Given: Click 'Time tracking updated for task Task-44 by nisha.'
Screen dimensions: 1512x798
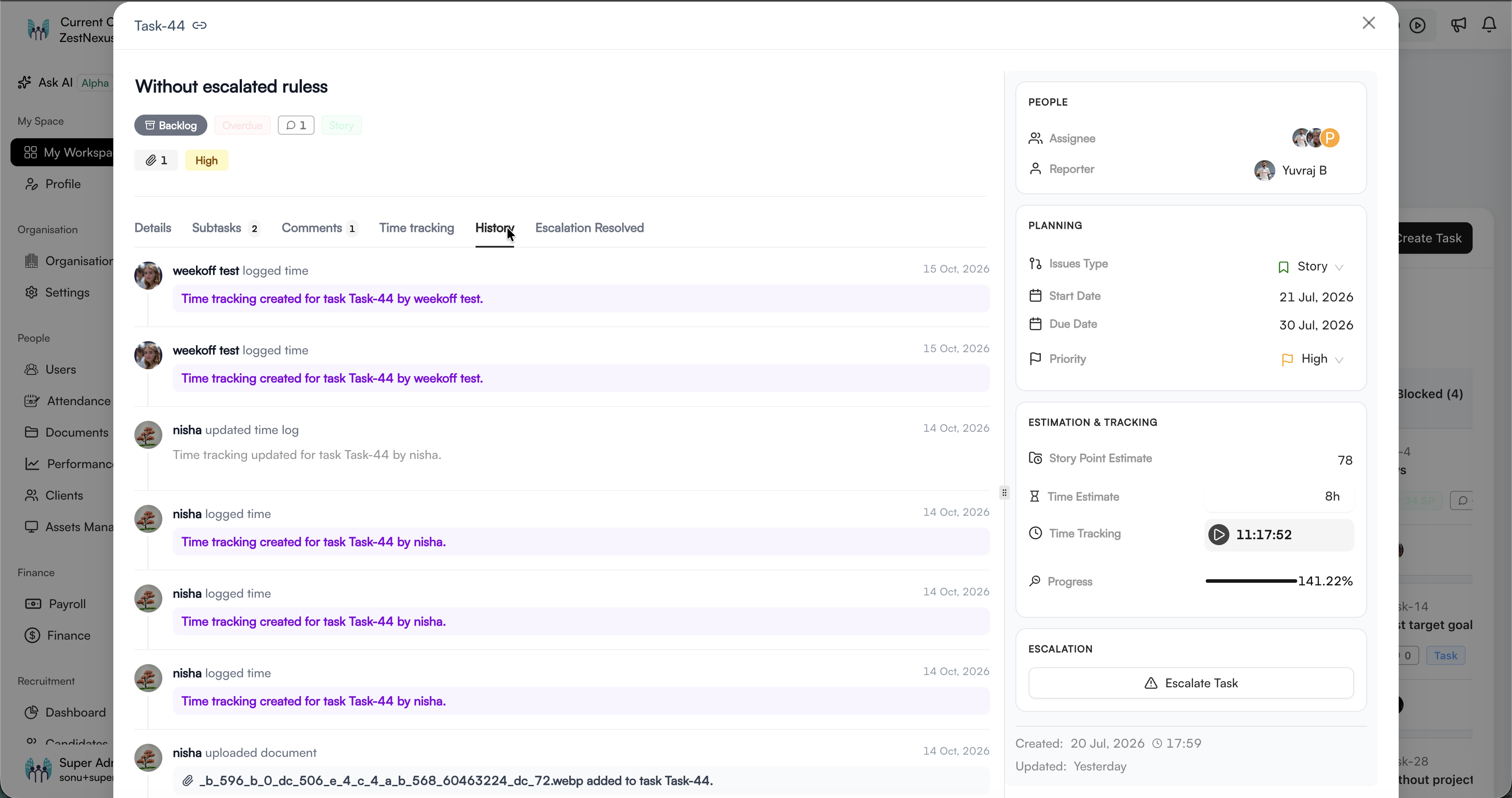Looking at the screenshot, I should click(x=307, y=455).
